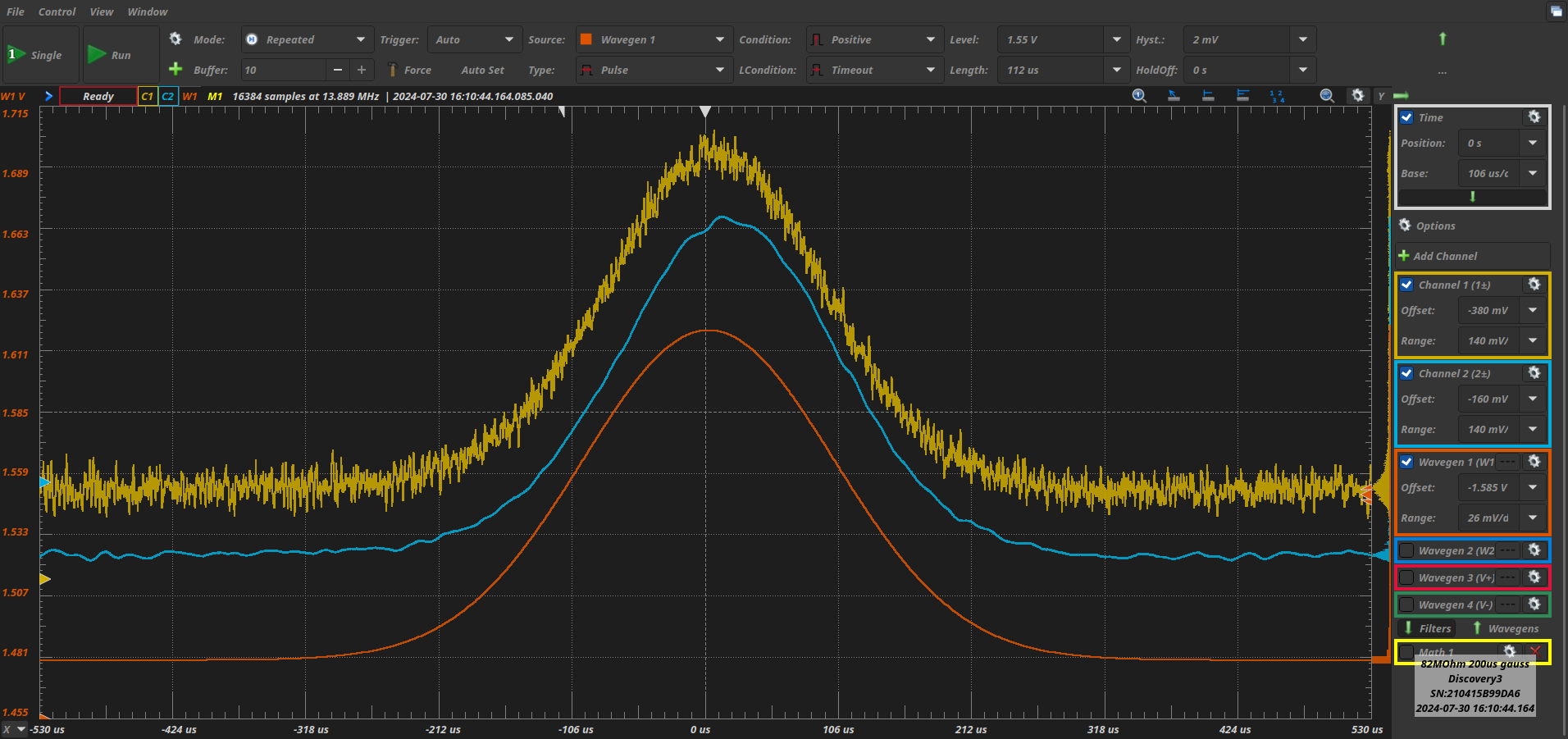Open the Window menu

click(x=148, y=11)
